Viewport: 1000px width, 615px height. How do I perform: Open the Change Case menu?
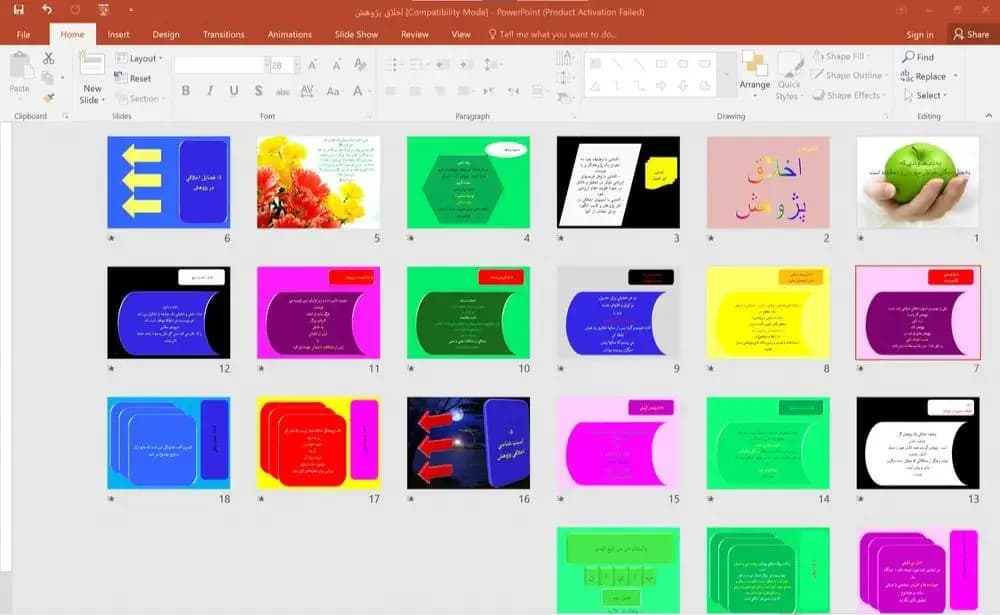[333, 91]
